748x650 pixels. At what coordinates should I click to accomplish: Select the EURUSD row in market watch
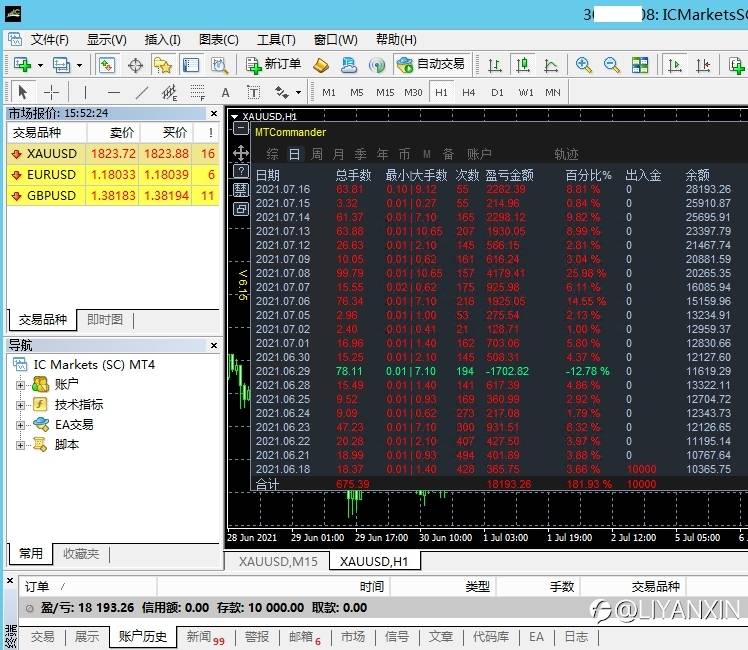coord(52,174)
